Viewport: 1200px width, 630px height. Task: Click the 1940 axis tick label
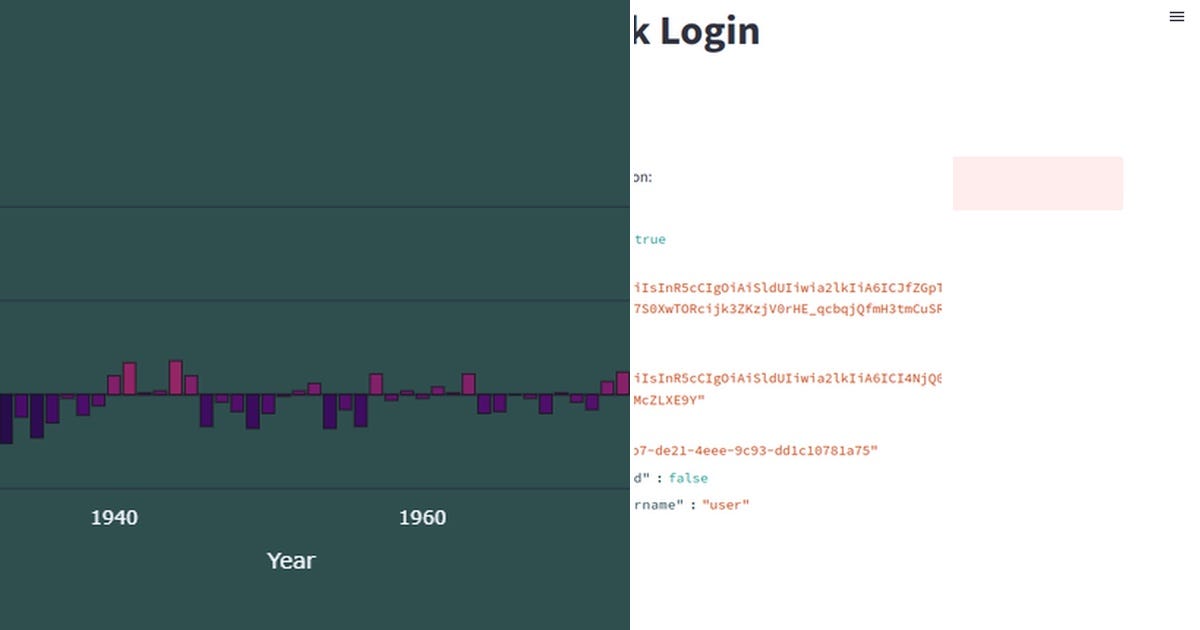(x=114, y=517)
